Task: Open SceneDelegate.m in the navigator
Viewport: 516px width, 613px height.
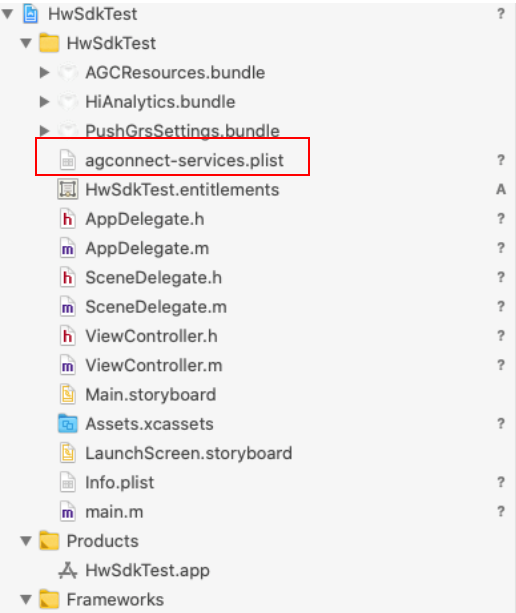Action: [156, 307]
